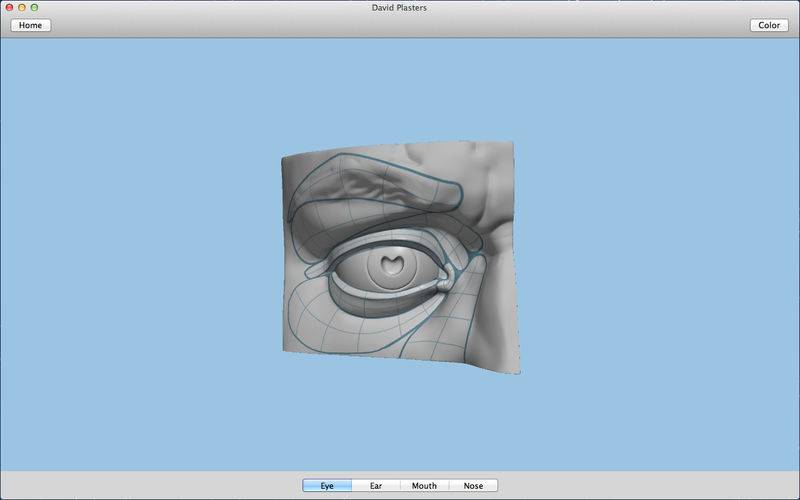Minimize the window with yellow button
The image size is (800, 500).
coord(22,8)
